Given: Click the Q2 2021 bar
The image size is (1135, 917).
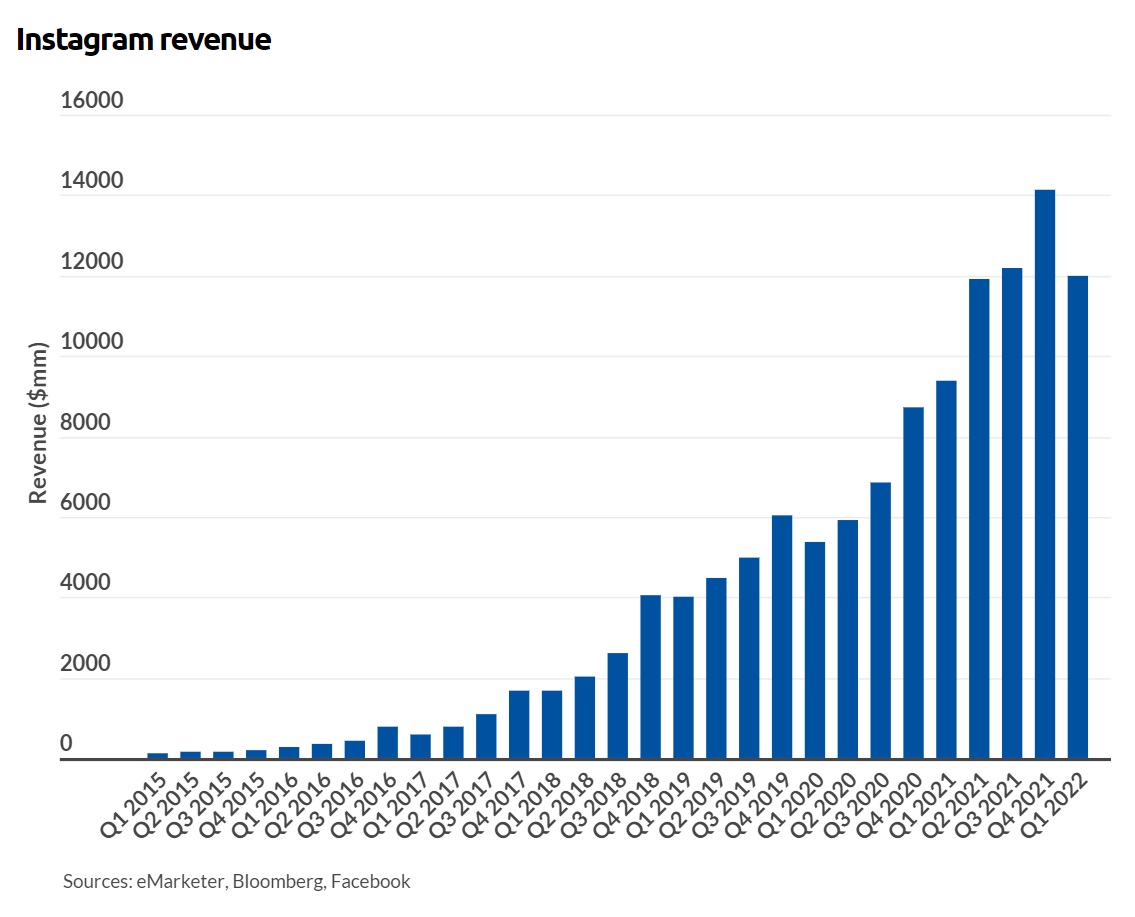Looking at the screenshot, I should pos(979,519).
